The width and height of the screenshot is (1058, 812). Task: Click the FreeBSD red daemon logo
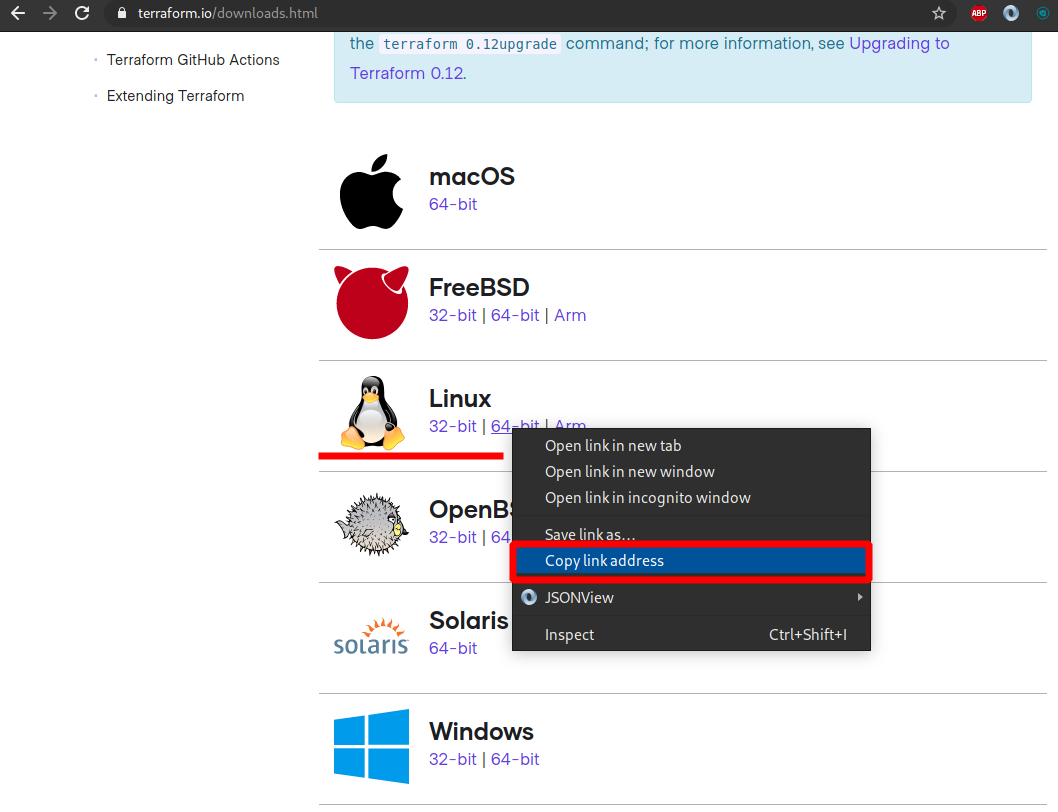[x=372, y=302]
